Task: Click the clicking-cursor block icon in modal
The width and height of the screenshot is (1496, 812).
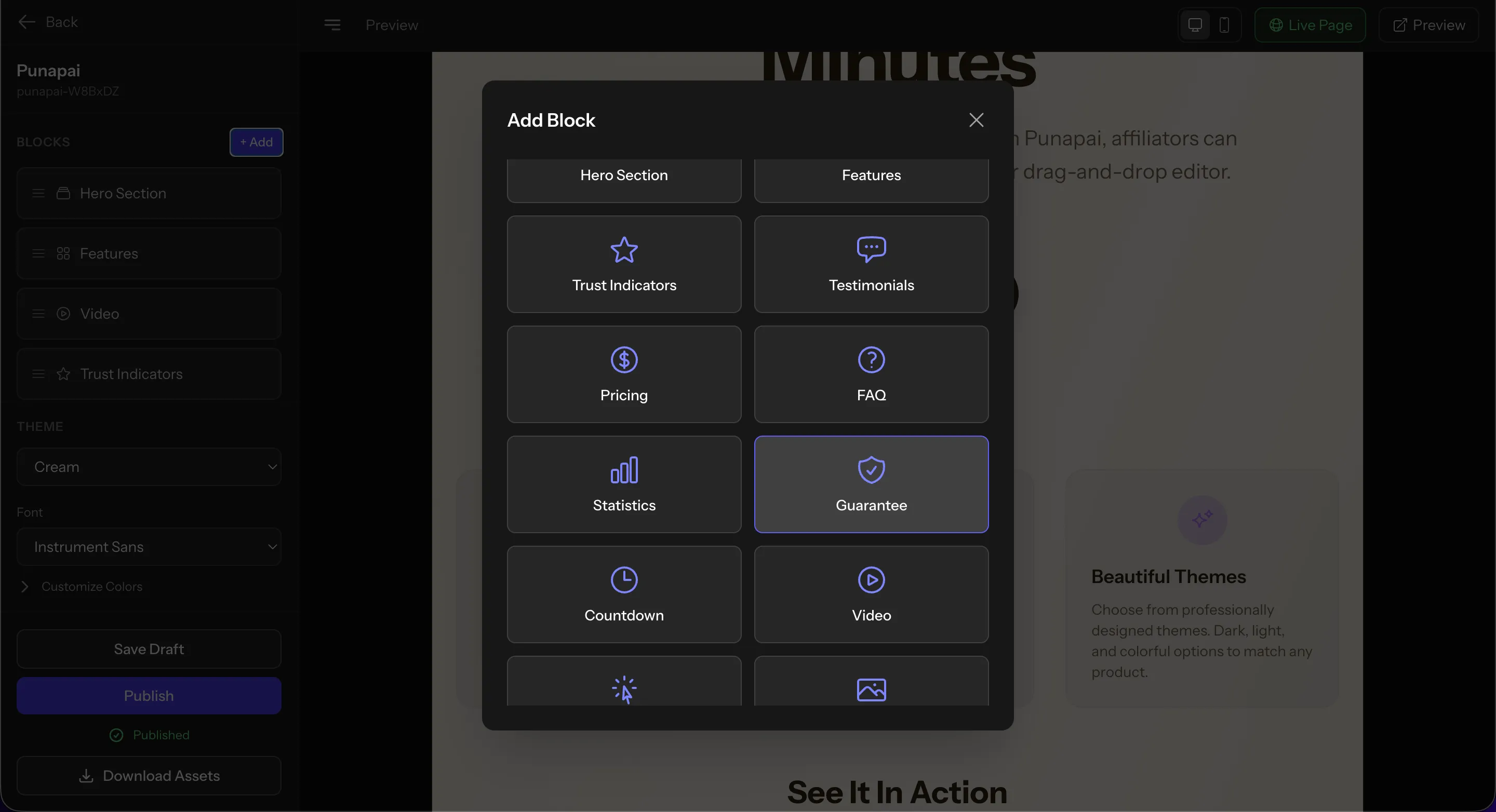Action: tap(624, 689)
